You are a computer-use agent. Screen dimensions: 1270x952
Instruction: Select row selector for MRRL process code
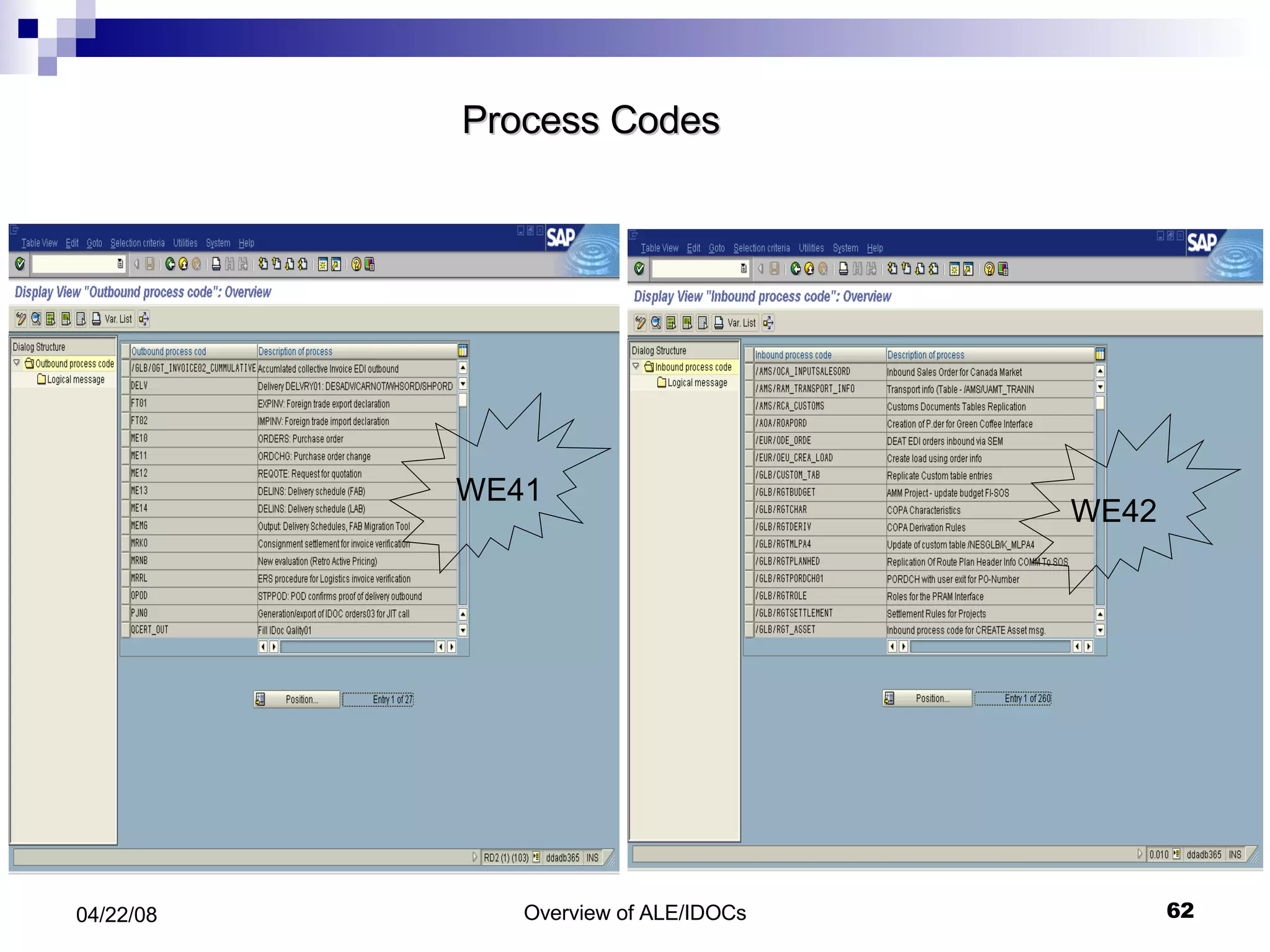[125, 578]
